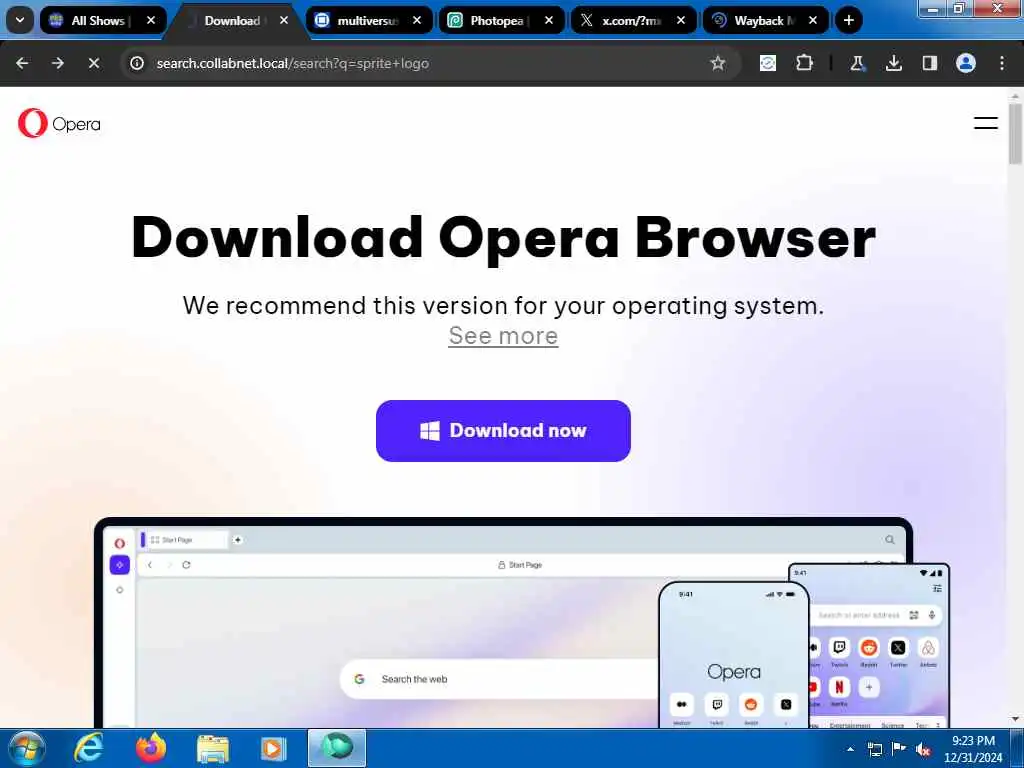This screenshot has width=1024, height=768.
Task: Open the network tray icon
Action: tap(874, 749)
